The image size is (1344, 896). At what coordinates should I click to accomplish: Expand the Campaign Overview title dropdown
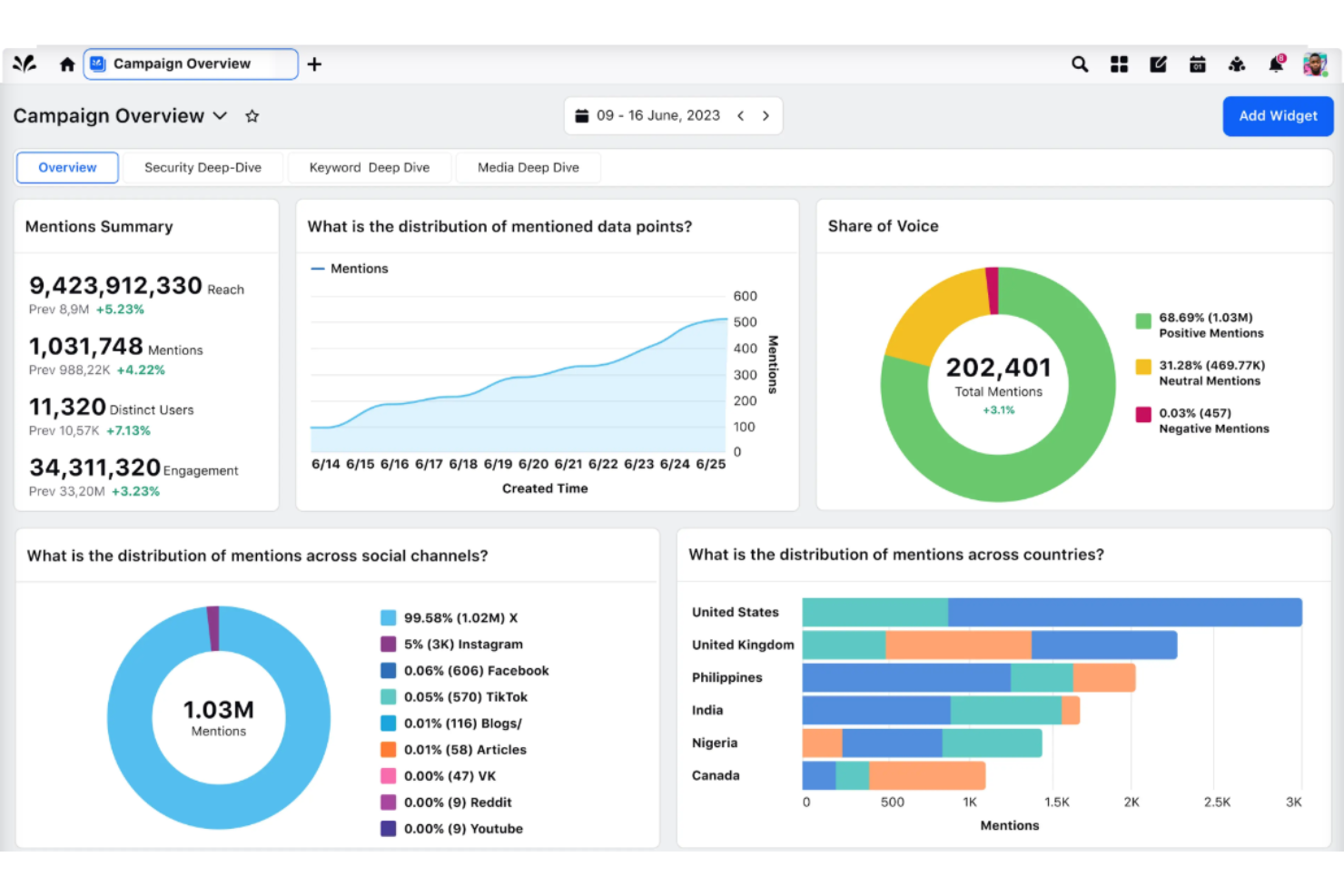pyautogui.click(x=220, y=116)
